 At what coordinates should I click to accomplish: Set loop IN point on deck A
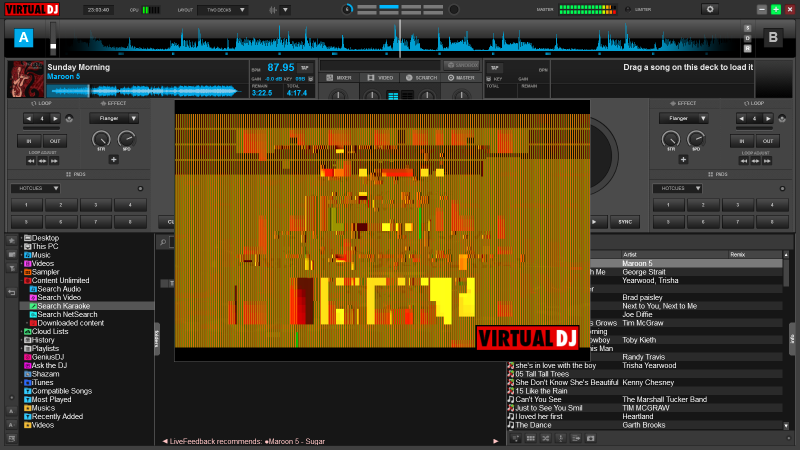pyautogui.click(x=29, y=141)
